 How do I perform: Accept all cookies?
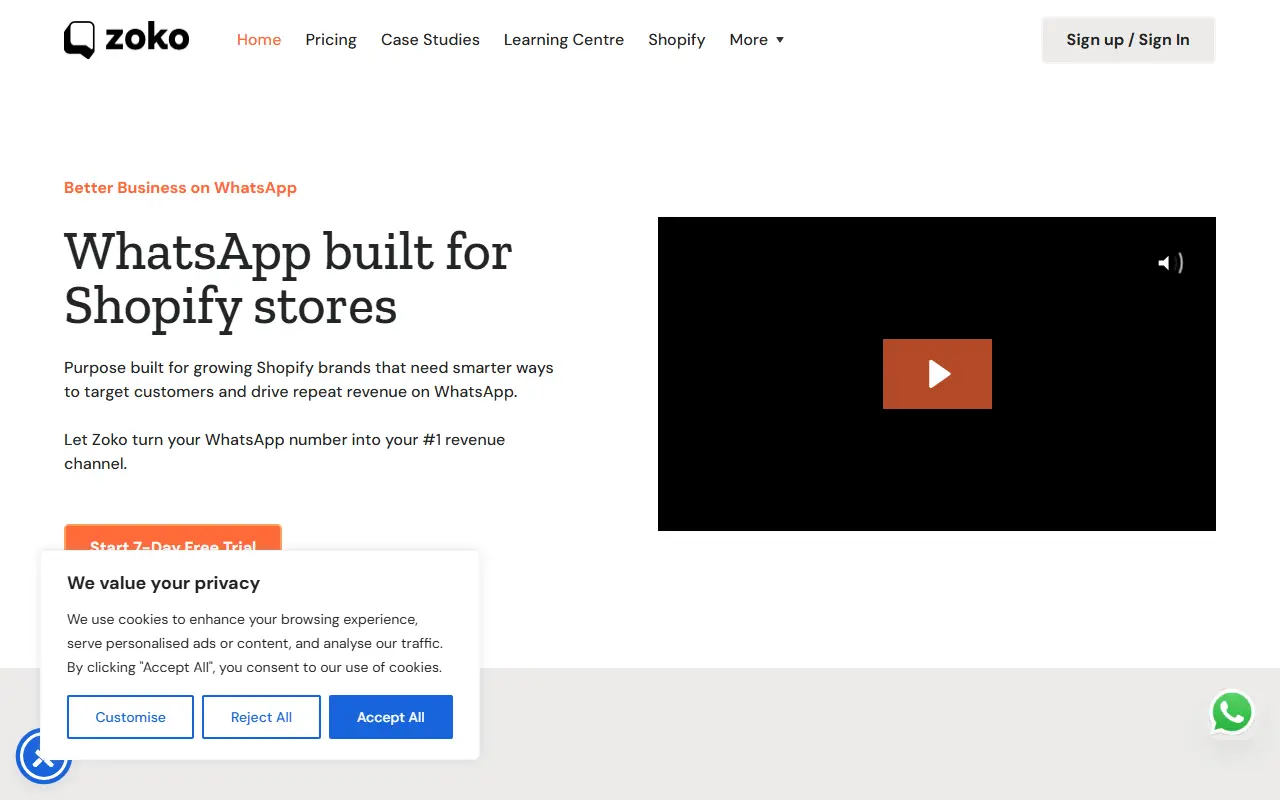point(391,717)
